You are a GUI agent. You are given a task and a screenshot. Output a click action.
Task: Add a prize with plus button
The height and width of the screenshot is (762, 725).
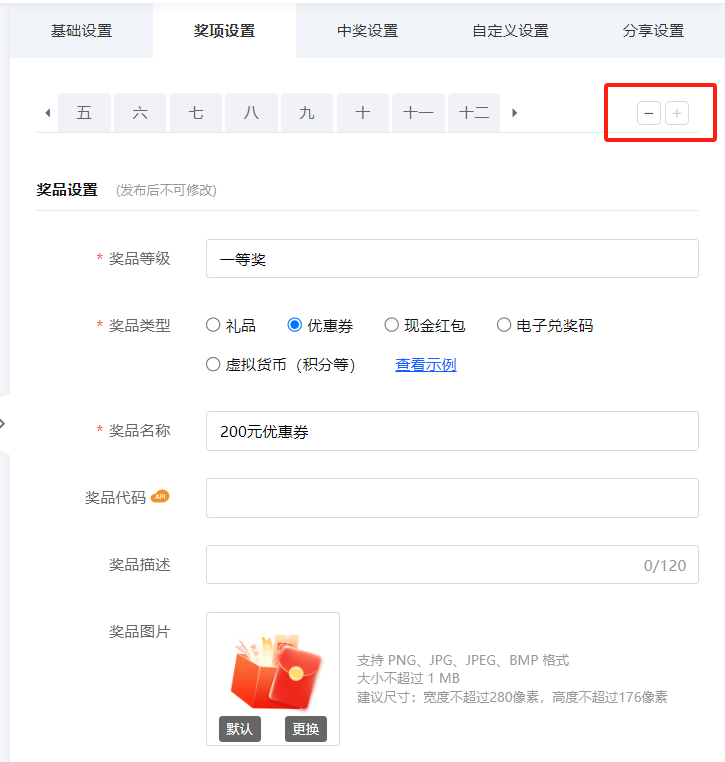click(x=677, y=113)
